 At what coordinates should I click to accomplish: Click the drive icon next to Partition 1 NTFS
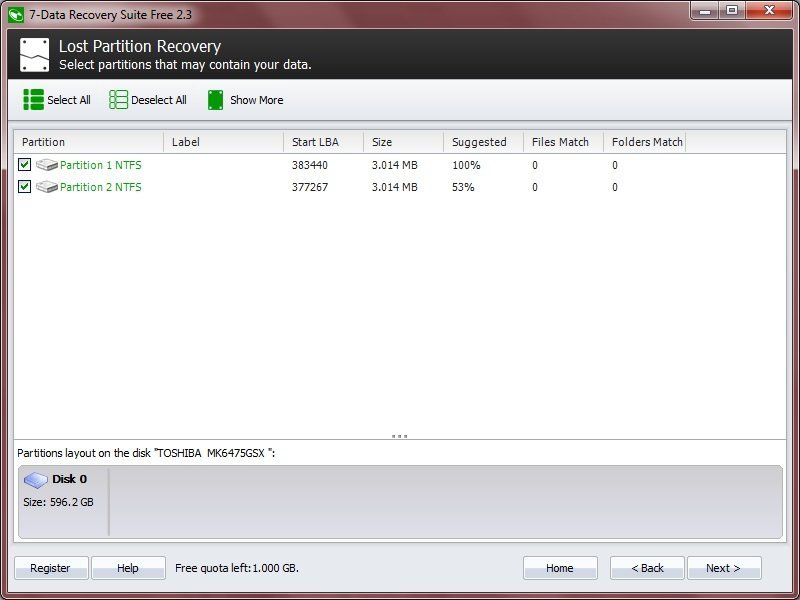[47, 165]
